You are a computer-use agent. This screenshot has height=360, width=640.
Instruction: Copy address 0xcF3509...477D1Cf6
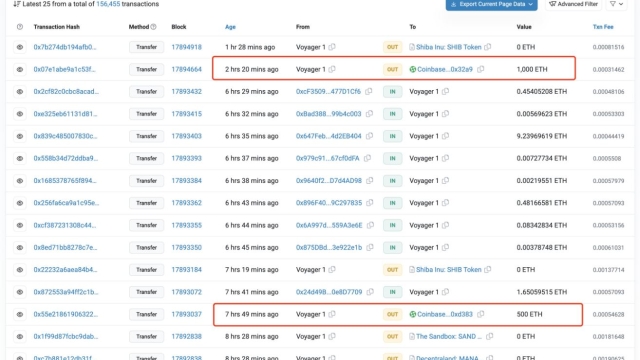click(x=369, y=91)
